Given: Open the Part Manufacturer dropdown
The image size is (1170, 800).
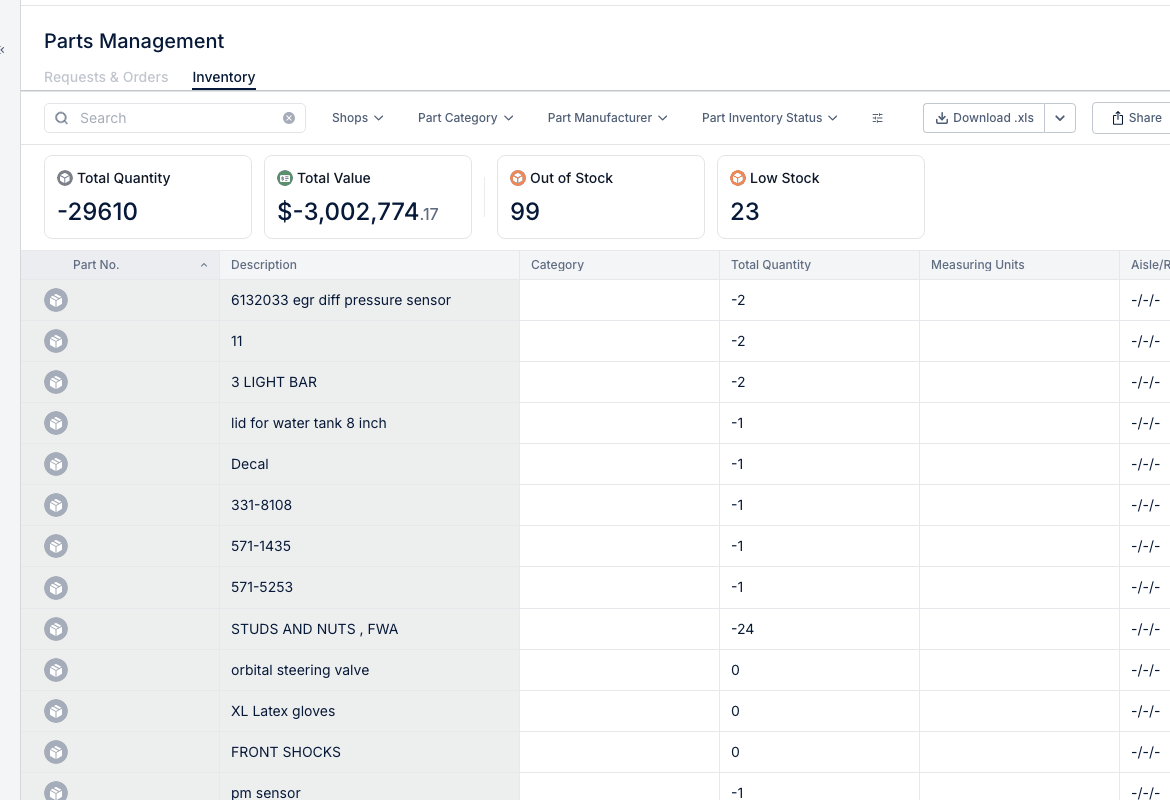Looking at the screenshot, I should [607, 117].
